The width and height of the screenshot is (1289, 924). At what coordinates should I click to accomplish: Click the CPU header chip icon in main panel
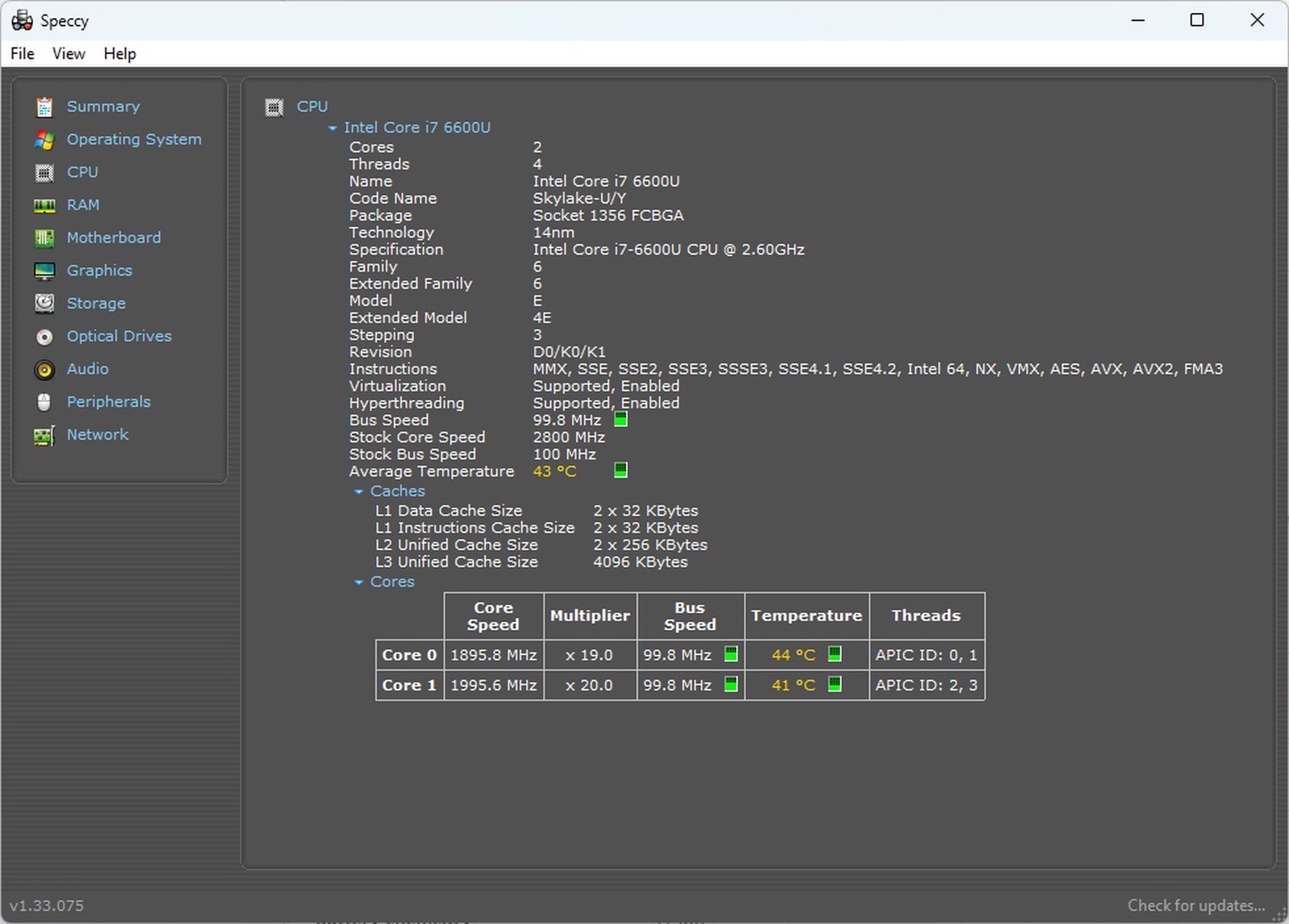(274, 107)
